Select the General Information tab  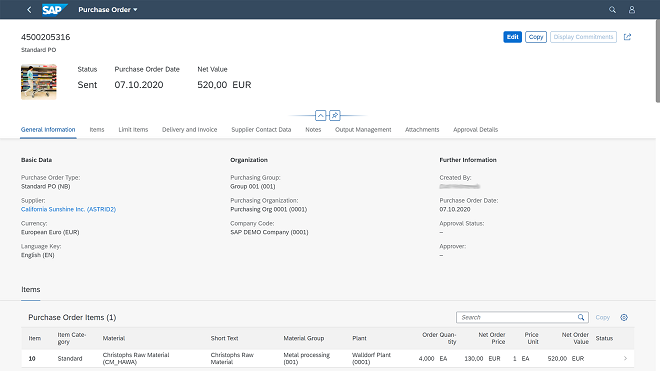pos(48,130)
